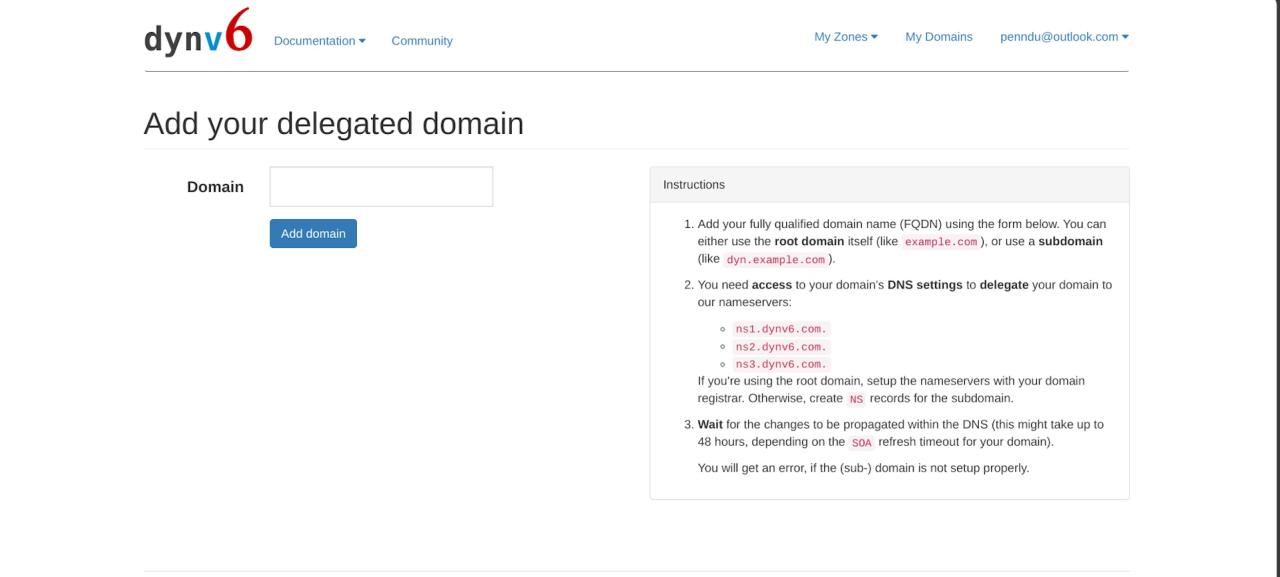Focus the Domain text field

pyautogui.click(x=381, y=187)
